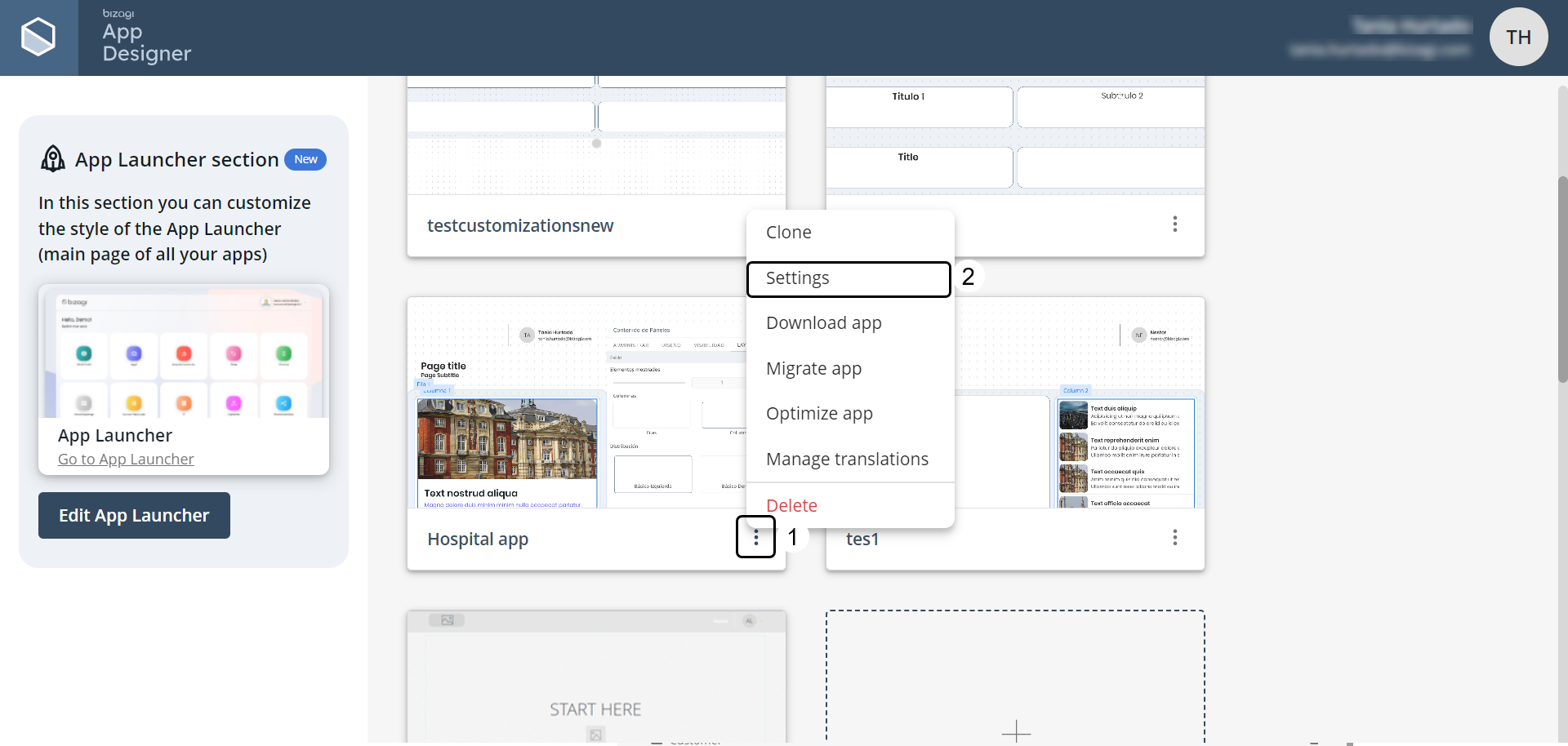
Task: Follow the Go to App Launcher link
Action: tap(126, 460)
